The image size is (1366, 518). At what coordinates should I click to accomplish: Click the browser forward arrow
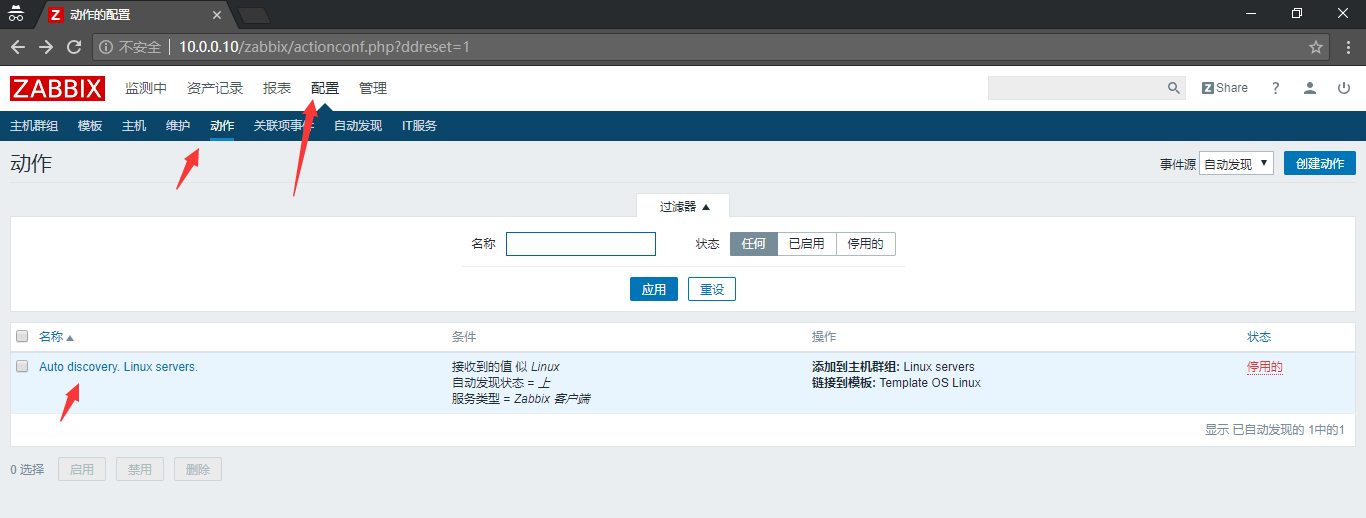[46, 47]
